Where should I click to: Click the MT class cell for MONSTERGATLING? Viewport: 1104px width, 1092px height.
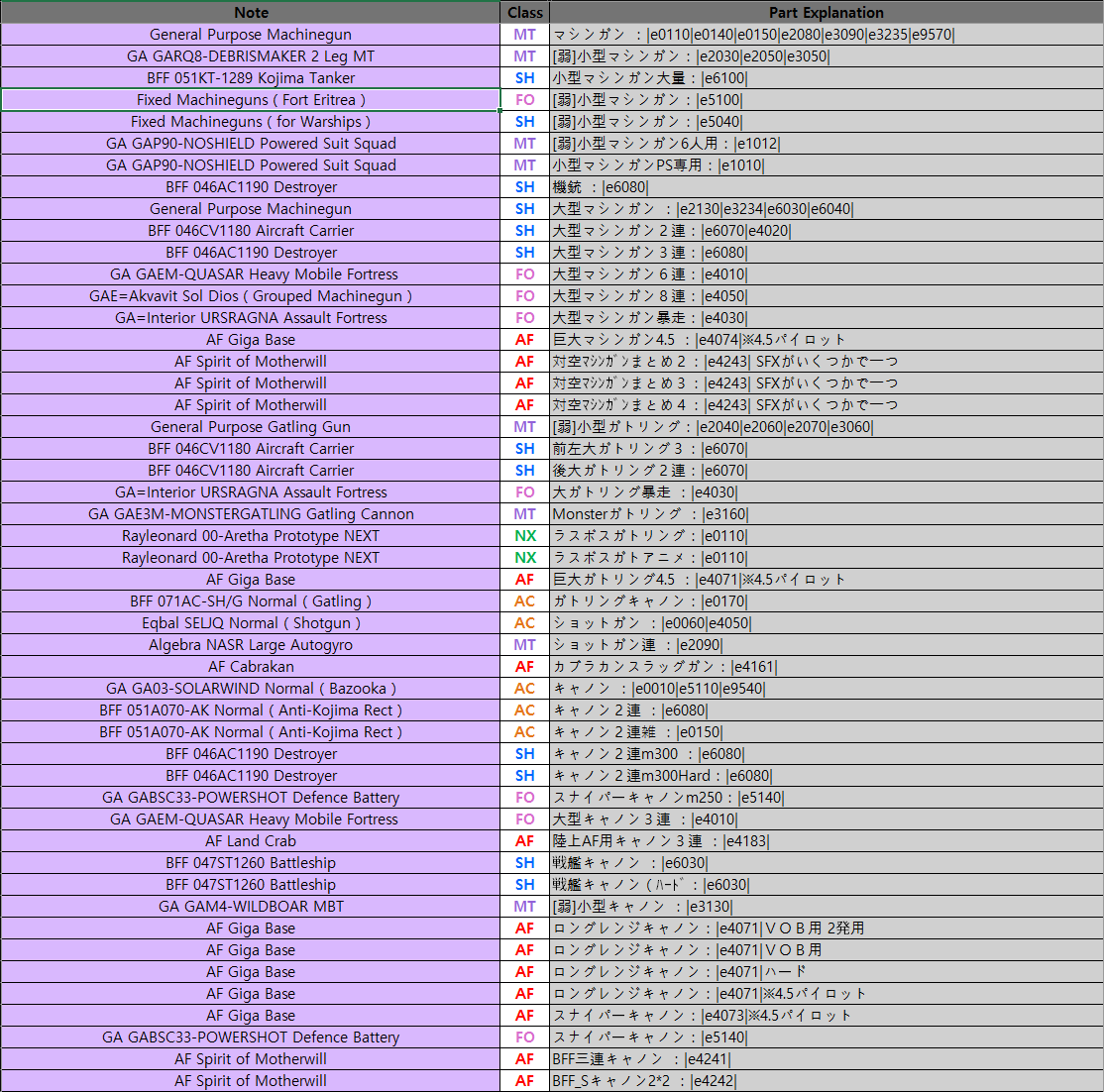pos(524,514)
